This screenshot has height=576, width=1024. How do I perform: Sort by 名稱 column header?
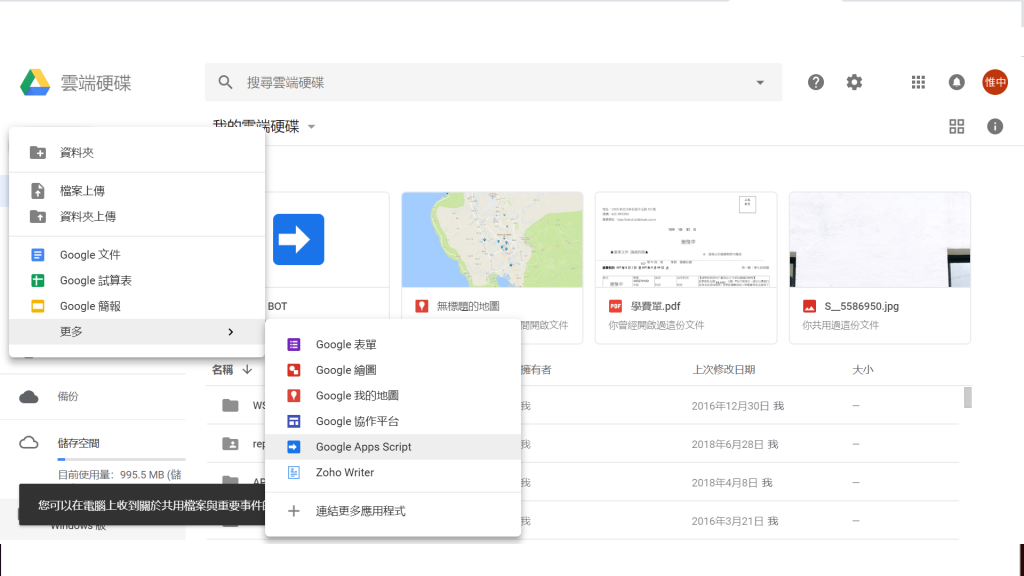tap(223, 370)
